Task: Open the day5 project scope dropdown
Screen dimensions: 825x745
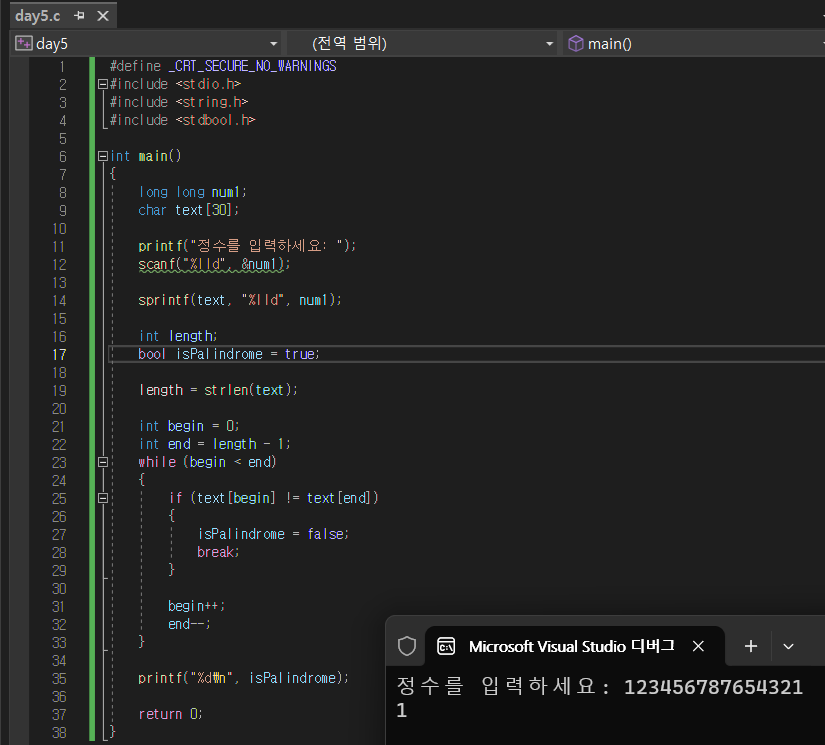Action: coord(274,44)
